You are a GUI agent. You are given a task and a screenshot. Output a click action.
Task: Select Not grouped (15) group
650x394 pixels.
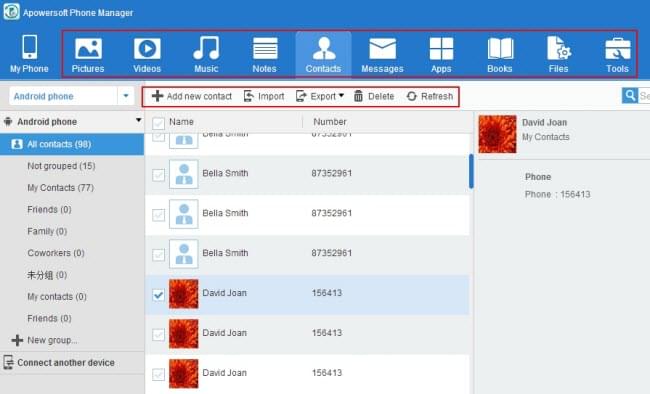pyautogui.click(x=61, y=166)
